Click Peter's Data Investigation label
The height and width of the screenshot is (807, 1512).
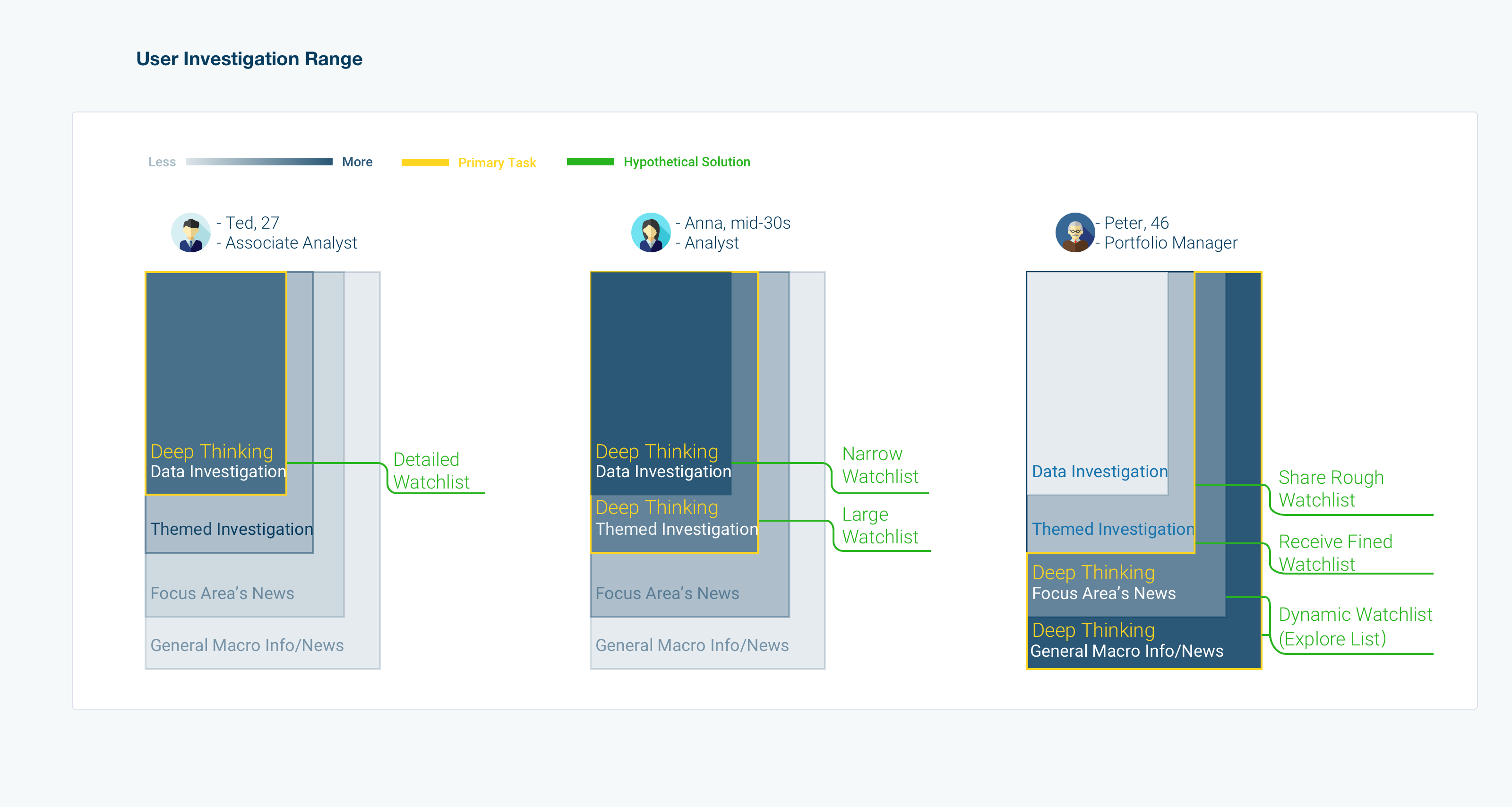[1100, 471]
